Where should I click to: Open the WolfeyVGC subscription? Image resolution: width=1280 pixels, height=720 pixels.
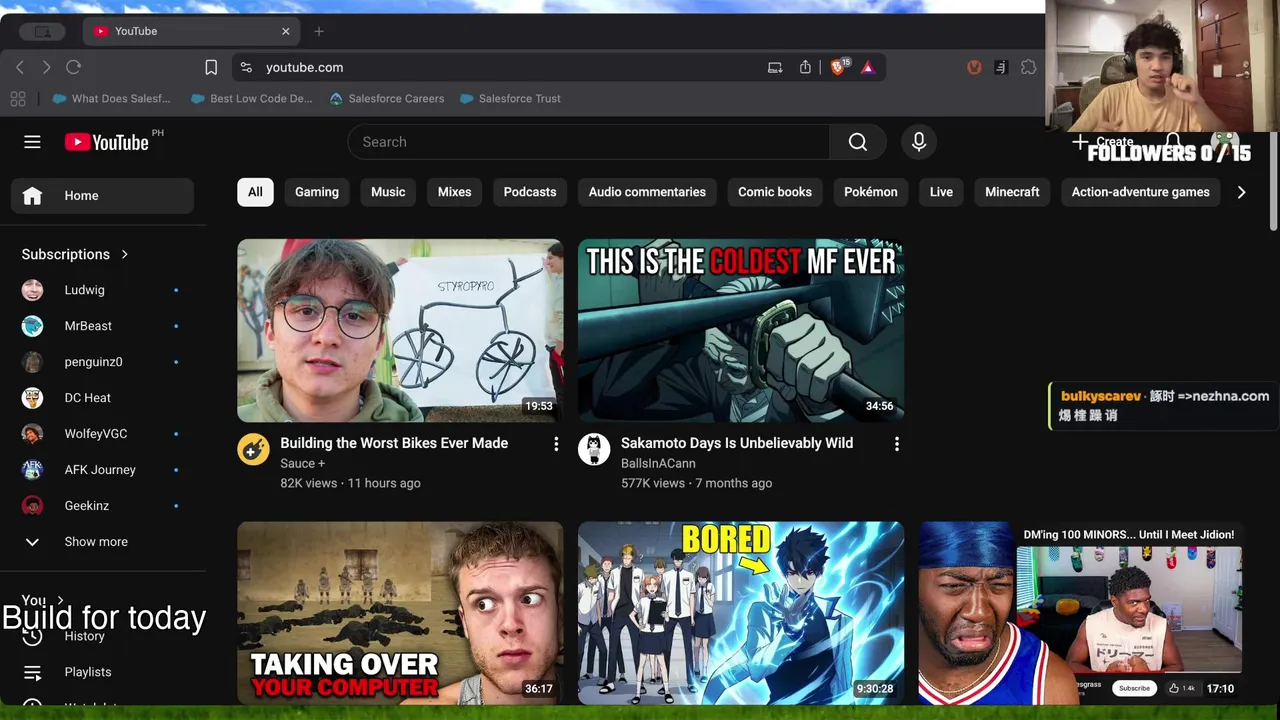(102, 434)
